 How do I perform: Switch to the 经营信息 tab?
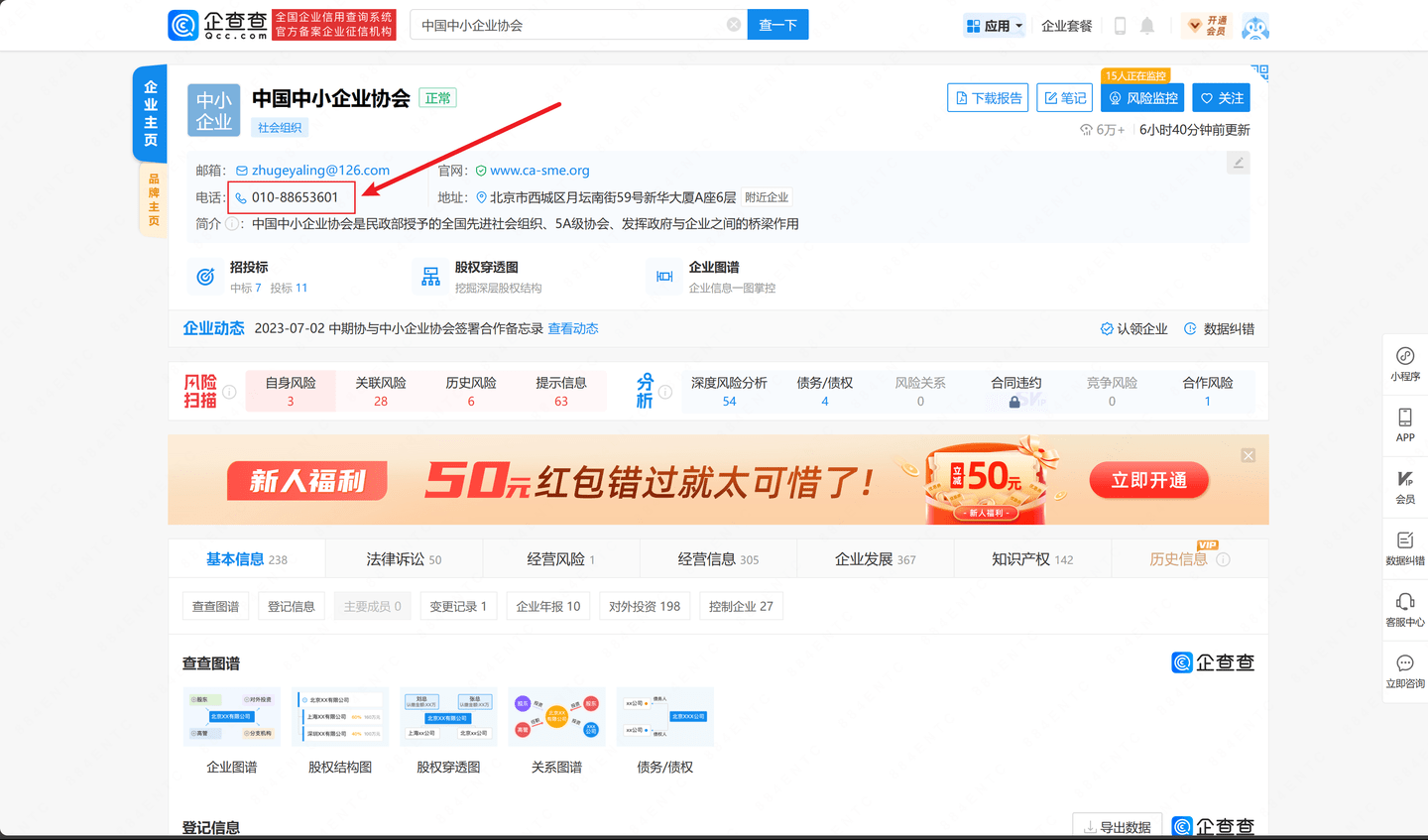point(718,559)
